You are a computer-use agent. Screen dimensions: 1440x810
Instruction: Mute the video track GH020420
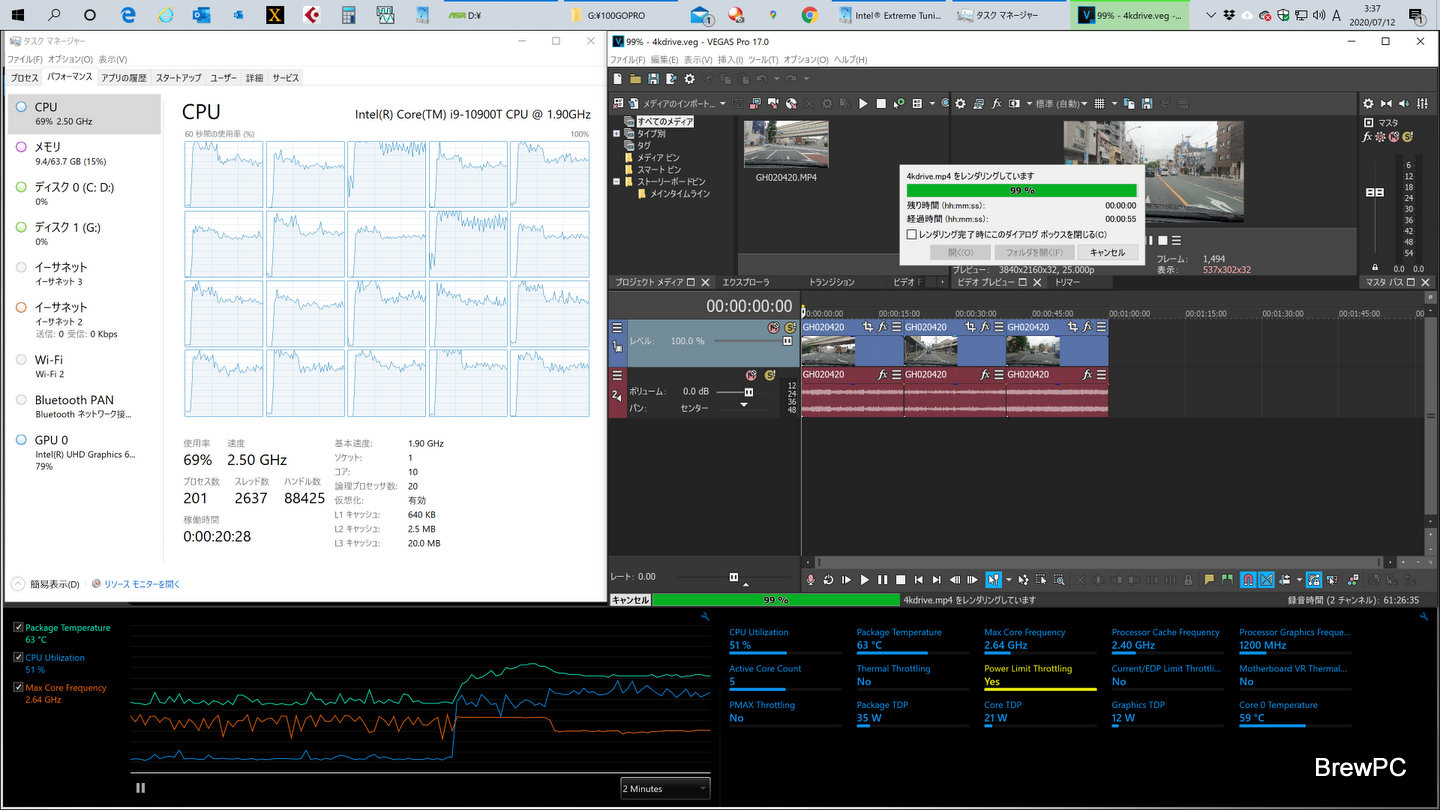coord(773,327)
